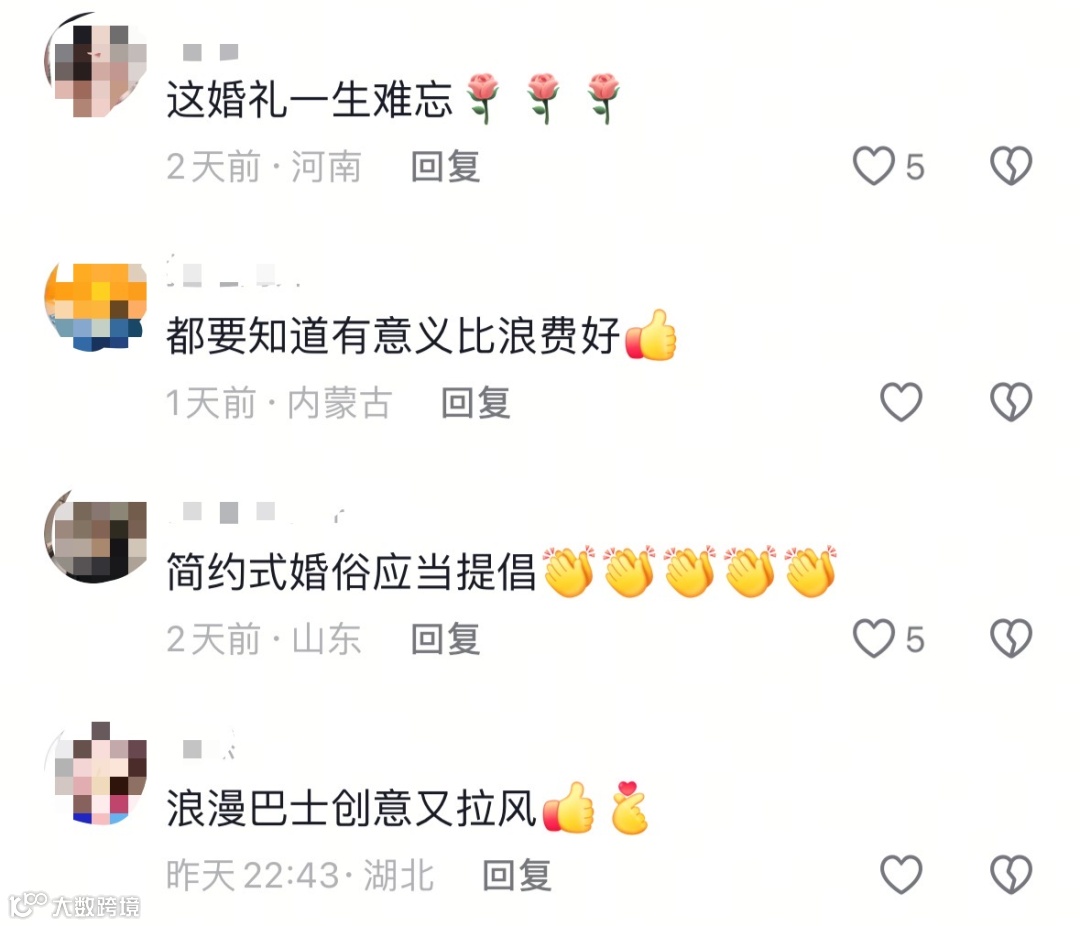Dislike the Hubei comment
The width and height of the screenshot is (1080, 926).
[1010, 874]
